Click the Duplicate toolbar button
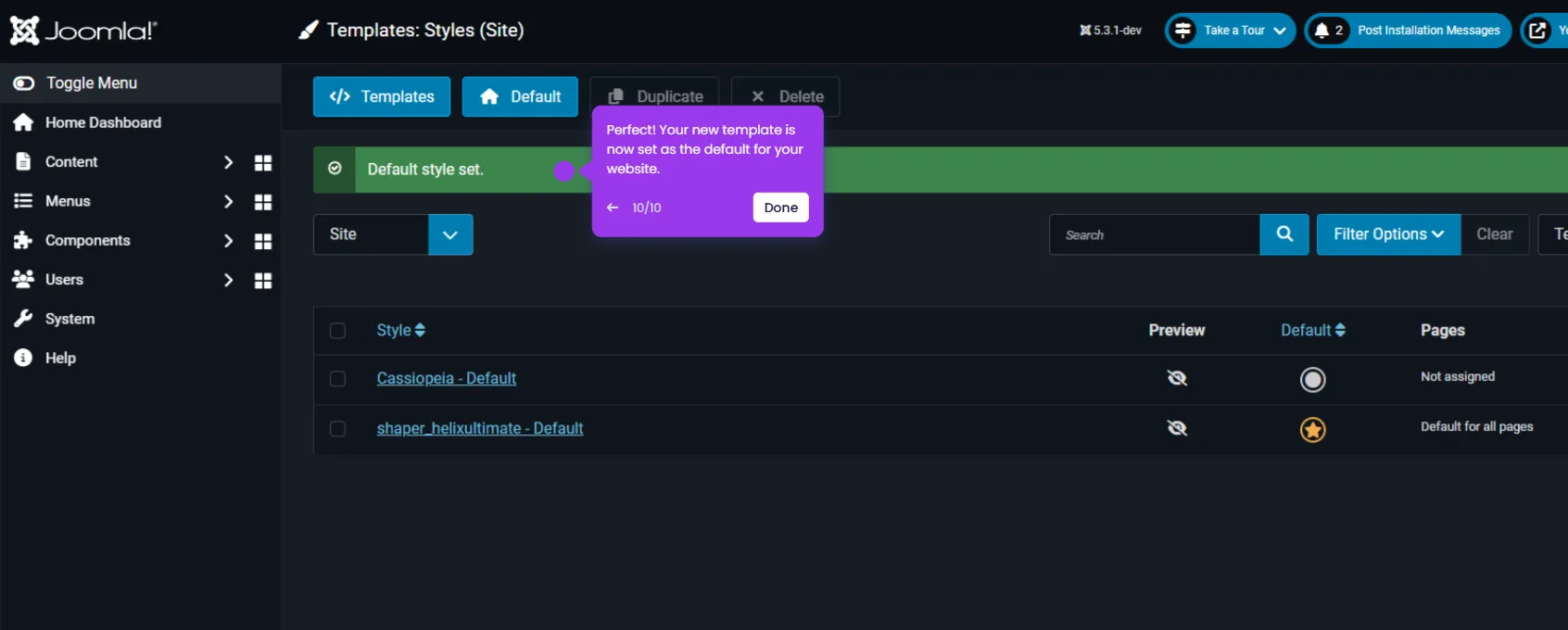The width and height of the screenshot is (1568, 630). point(654,96)
